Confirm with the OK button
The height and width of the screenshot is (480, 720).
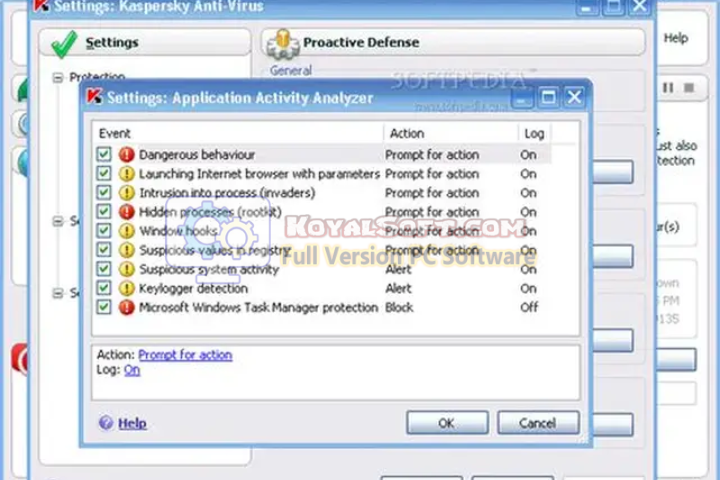447,423
